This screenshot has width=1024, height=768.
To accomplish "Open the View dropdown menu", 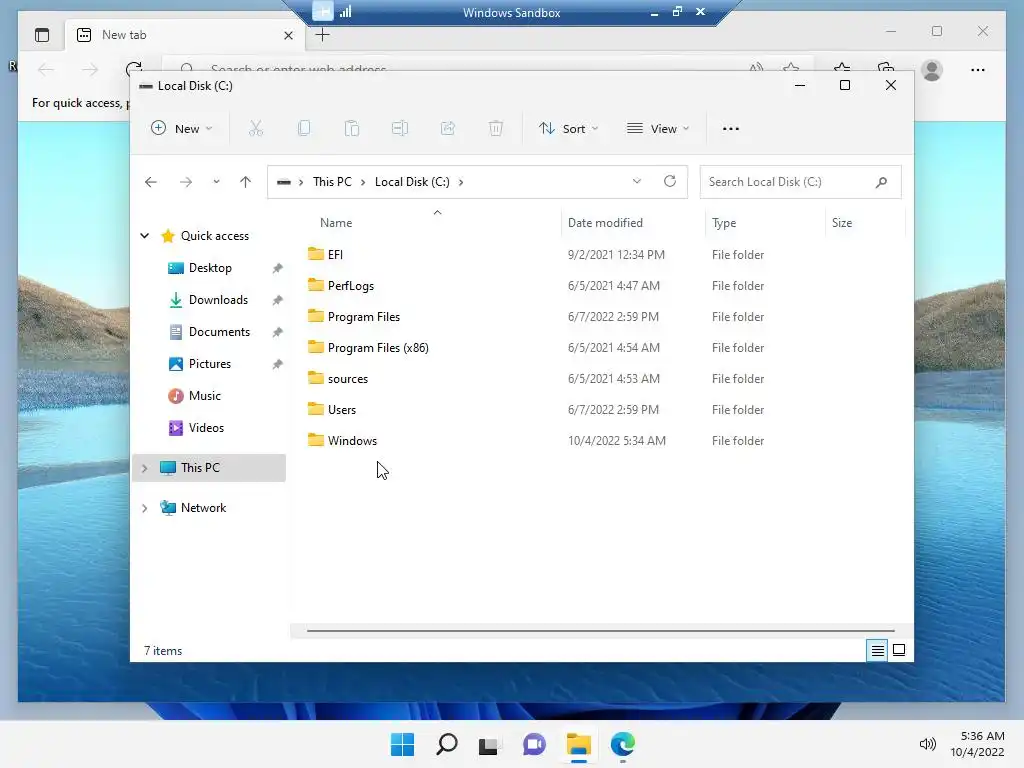I will [x=658, y=129].
